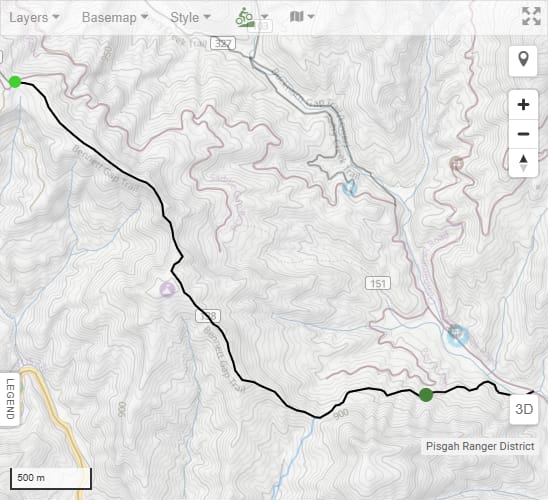Click the 138 trail number shield
Image resolution: width=553 pixels, height=504 pixels.
coord(208,316)
